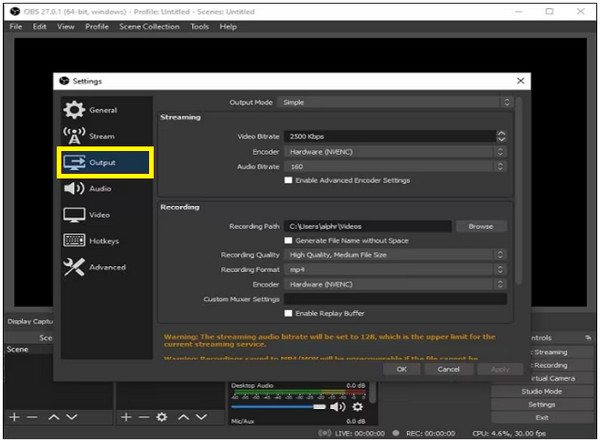600x442 pixels.
Task: Check Generate File Name without Space
Action: point(288,240)
